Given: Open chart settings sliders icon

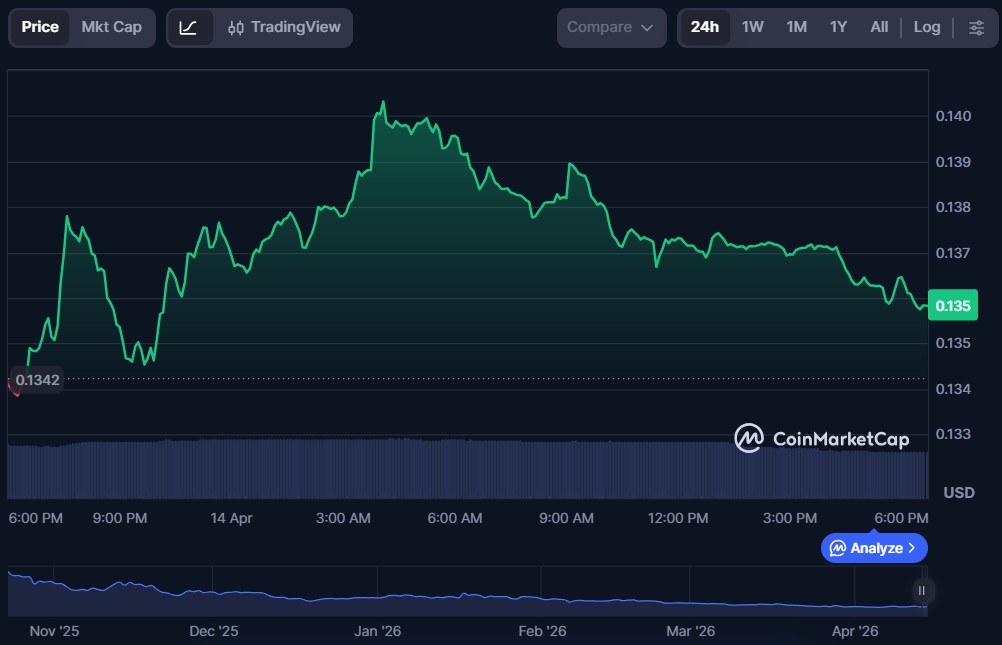Looking at the screenshot, I should point(976,28).
